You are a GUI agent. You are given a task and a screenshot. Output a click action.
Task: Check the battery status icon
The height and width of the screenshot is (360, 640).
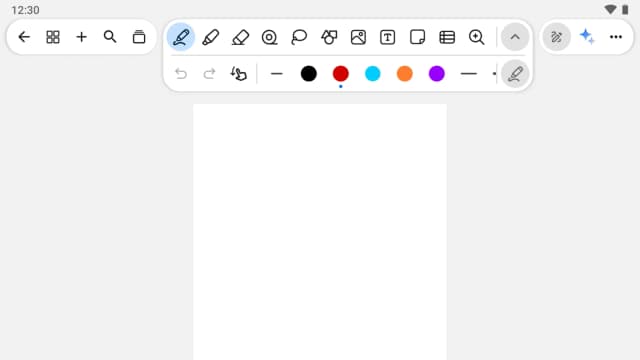click(x=625, y=9)
